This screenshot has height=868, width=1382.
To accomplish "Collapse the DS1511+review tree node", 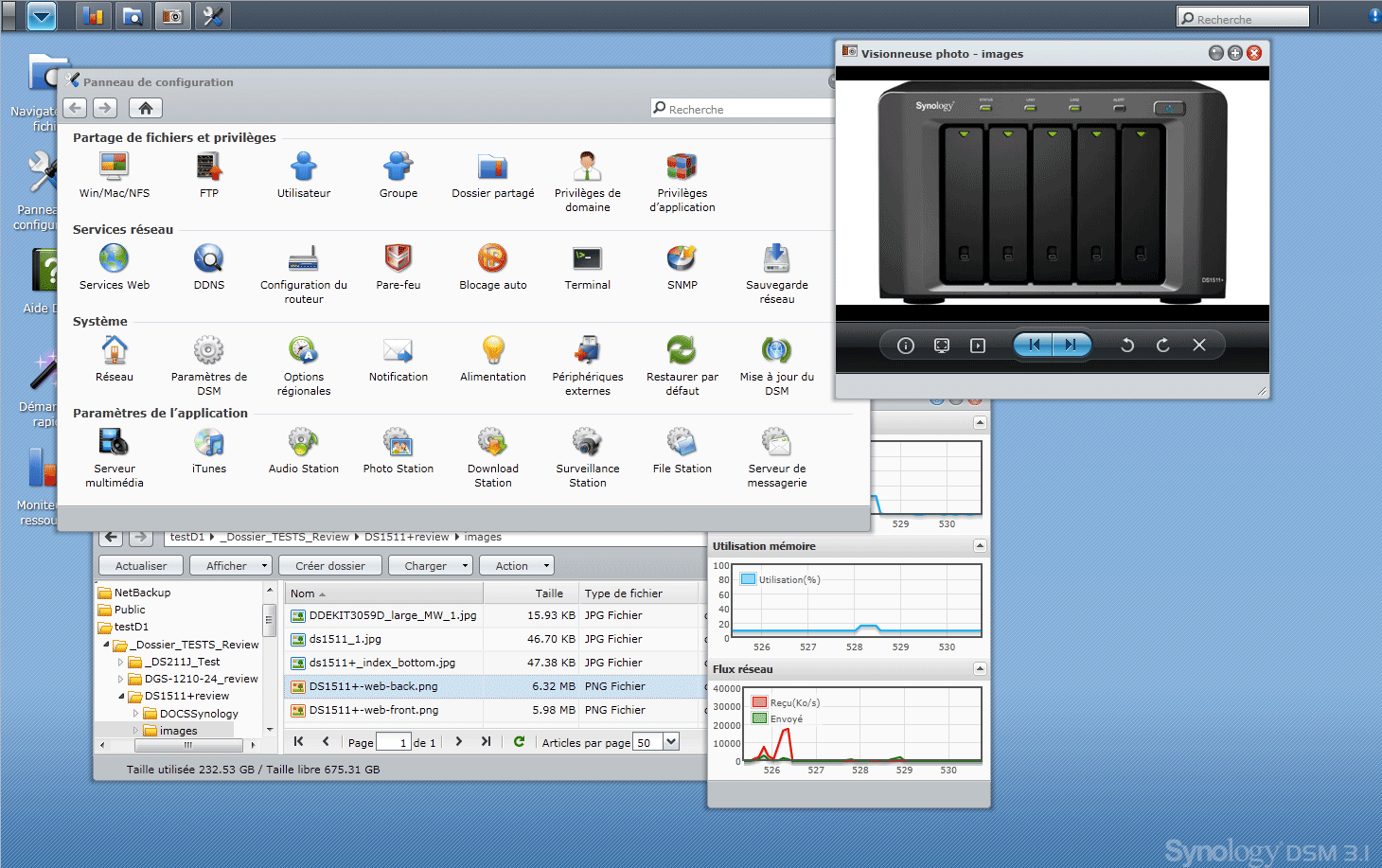I will tap(121, 696).
